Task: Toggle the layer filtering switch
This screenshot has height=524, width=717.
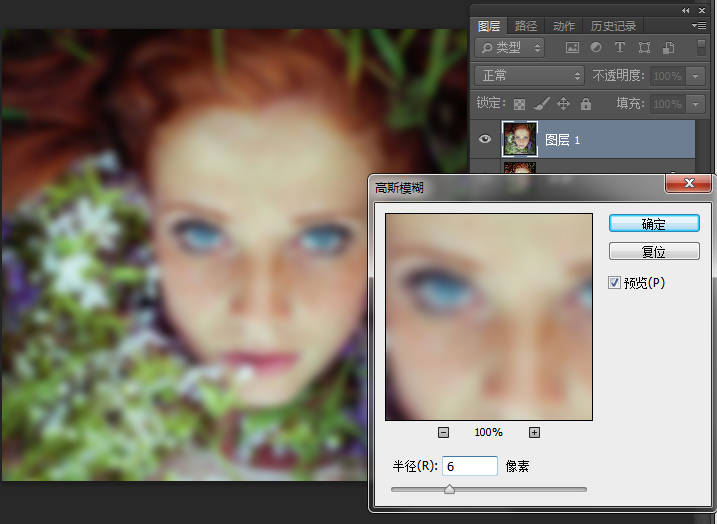Action: 701,48
